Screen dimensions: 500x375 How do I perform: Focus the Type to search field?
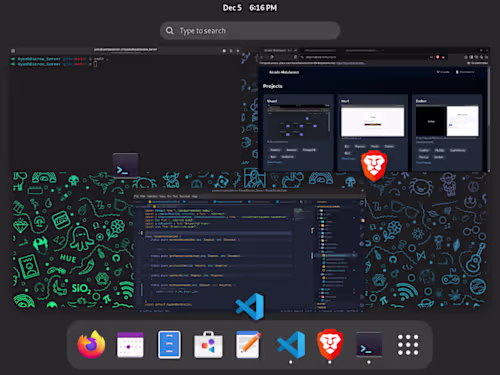tap(250, 31)
